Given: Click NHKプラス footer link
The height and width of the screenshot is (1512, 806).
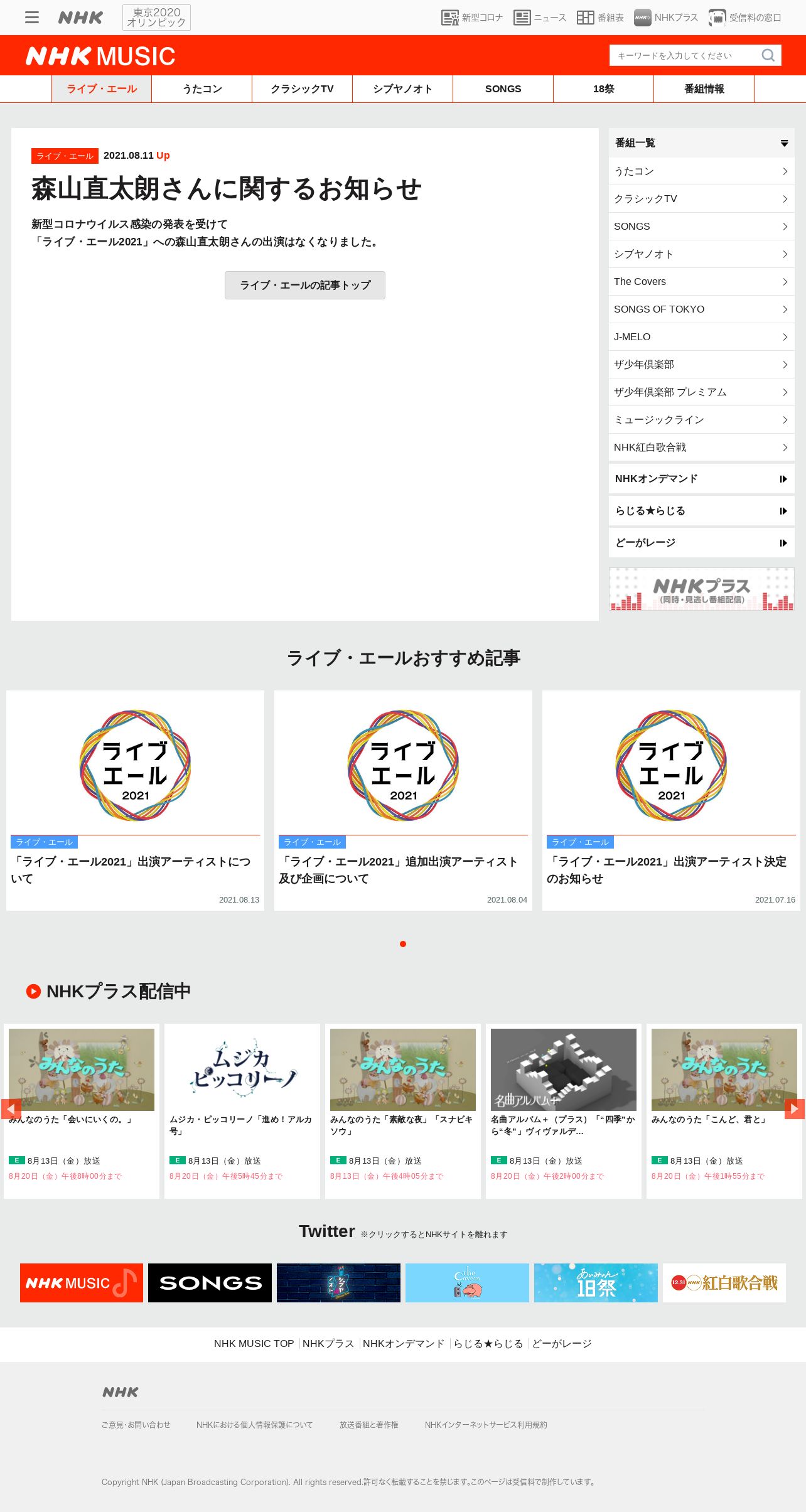Looking at the screenshot, I should point(328,1344).
